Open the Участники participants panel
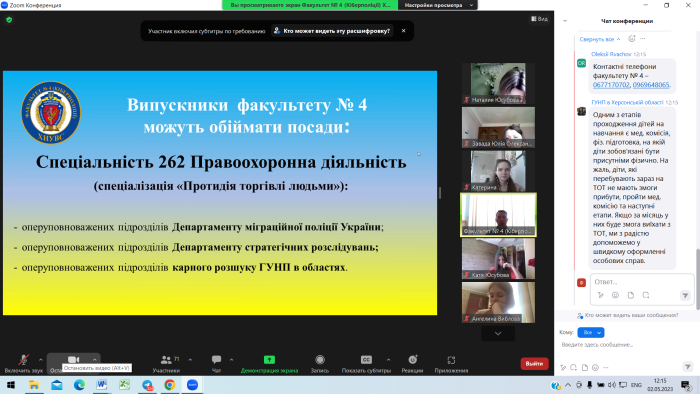The height and width of the screenshot is (394, 700). [166, 363]
